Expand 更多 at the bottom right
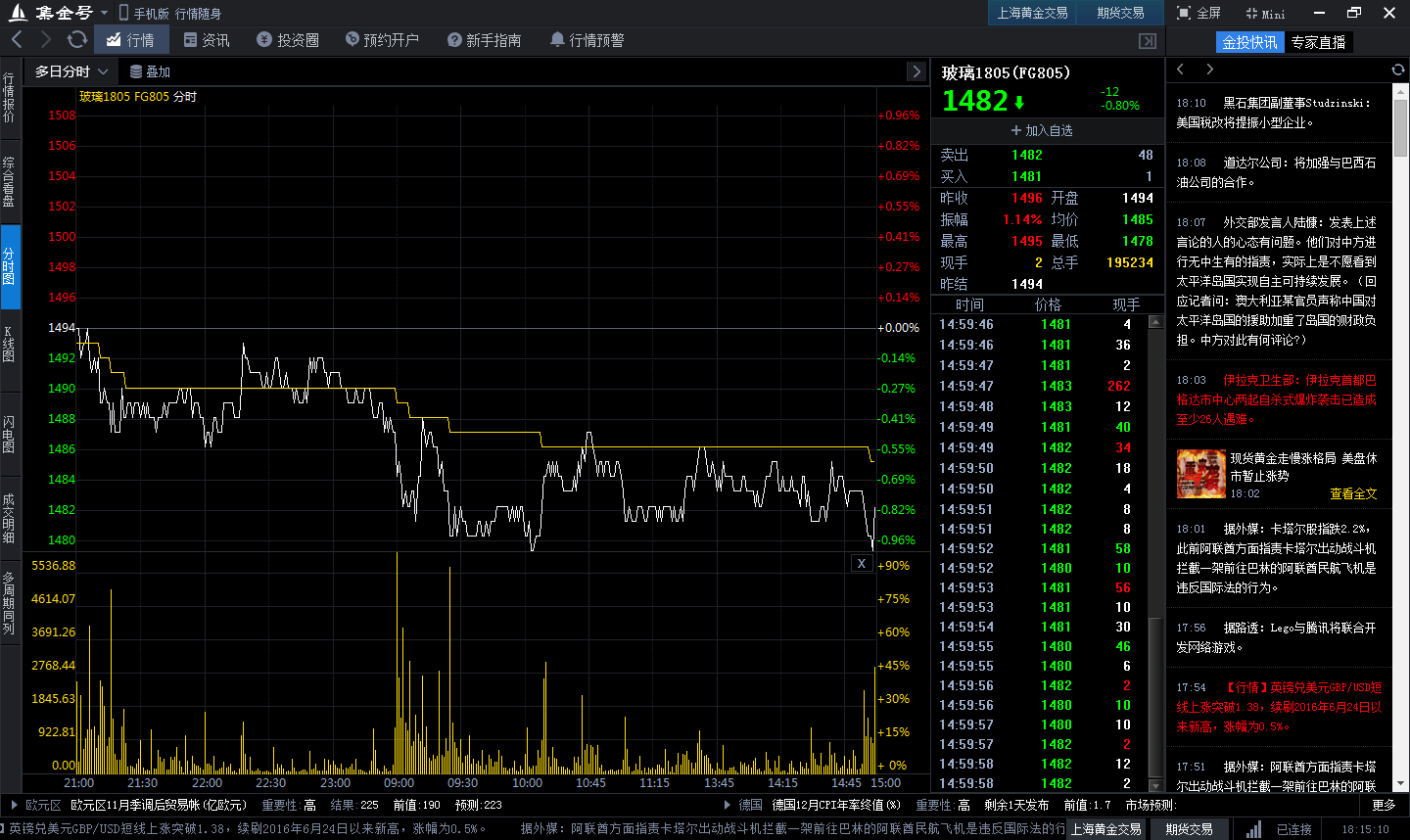1410x840 pixels. pyautogui.click(x=1384, y=803)
